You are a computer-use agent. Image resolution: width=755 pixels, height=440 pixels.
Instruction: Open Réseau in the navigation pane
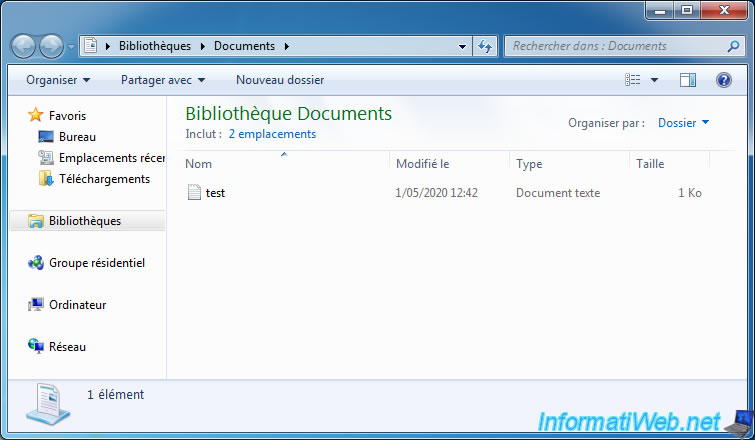(67, 347)
